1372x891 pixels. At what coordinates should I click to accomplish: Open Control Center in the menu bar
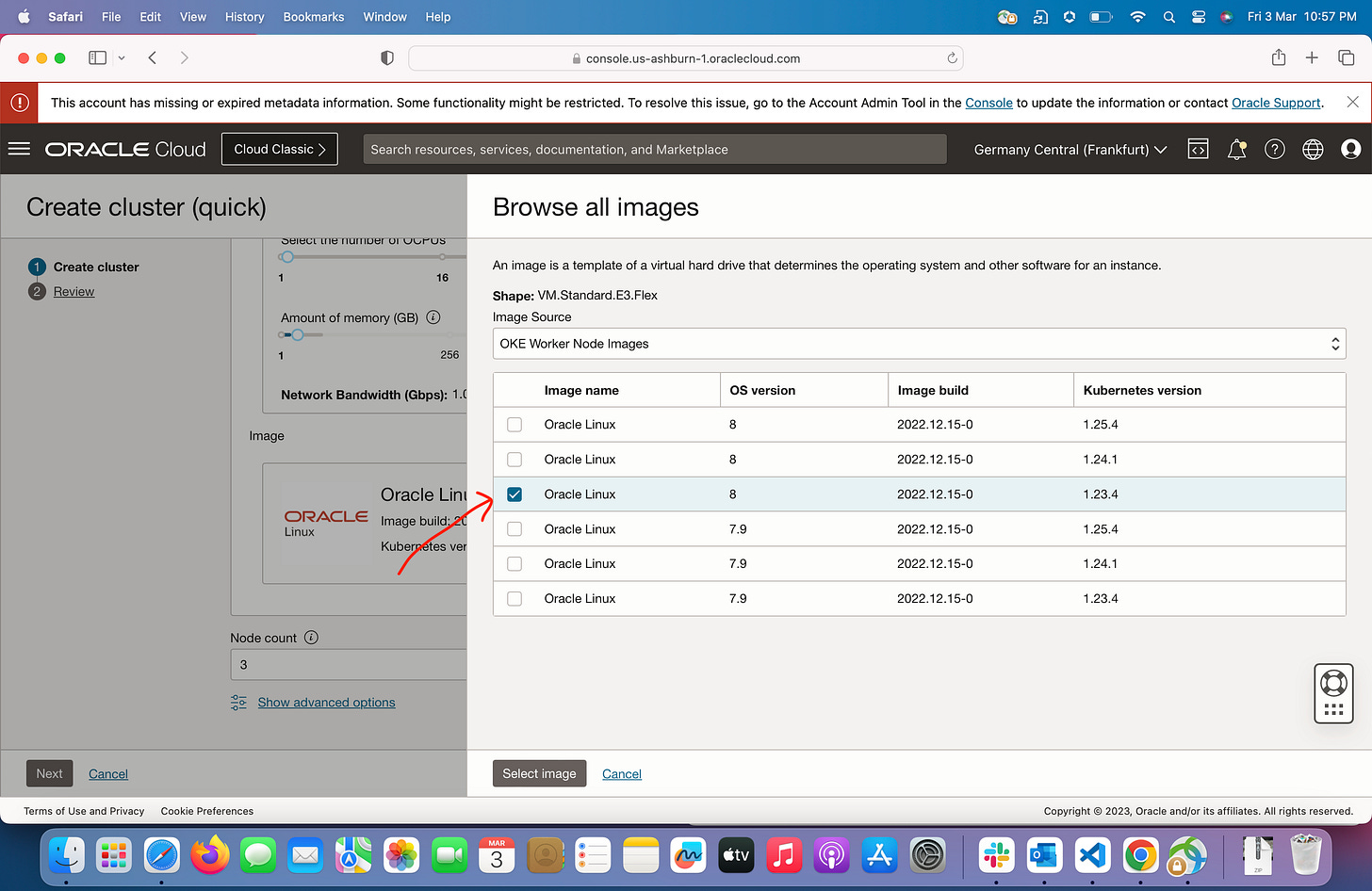coord(1199,17)
